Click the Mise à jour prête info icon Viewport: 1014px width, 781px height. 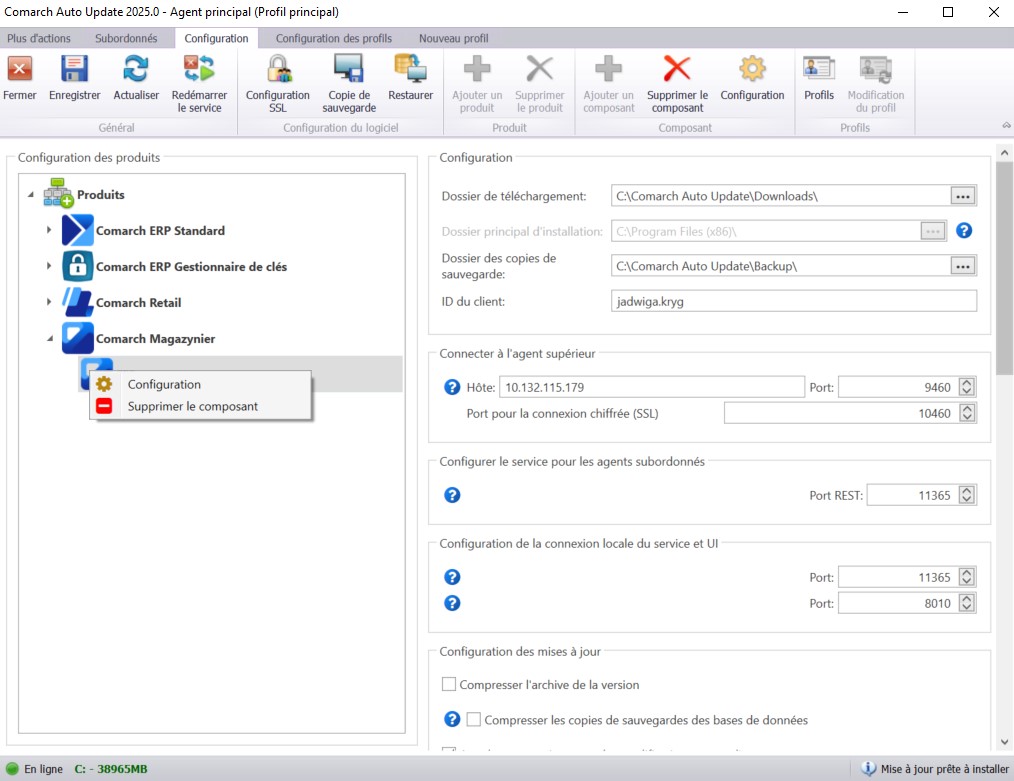pyautogui.click(x=868, y=769)
